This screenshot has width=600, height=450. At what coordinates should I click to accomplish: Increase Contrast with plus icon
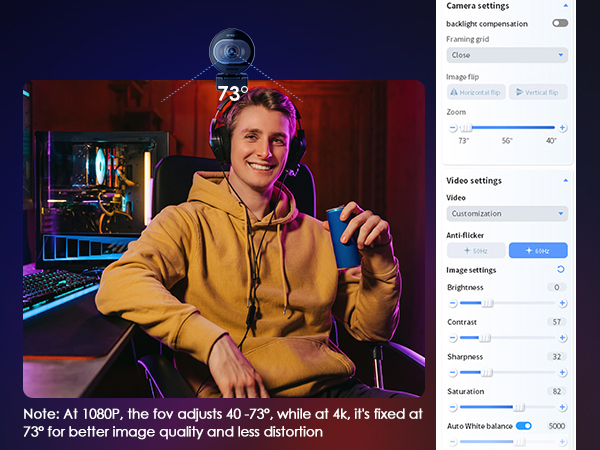(x=562, y=338)
